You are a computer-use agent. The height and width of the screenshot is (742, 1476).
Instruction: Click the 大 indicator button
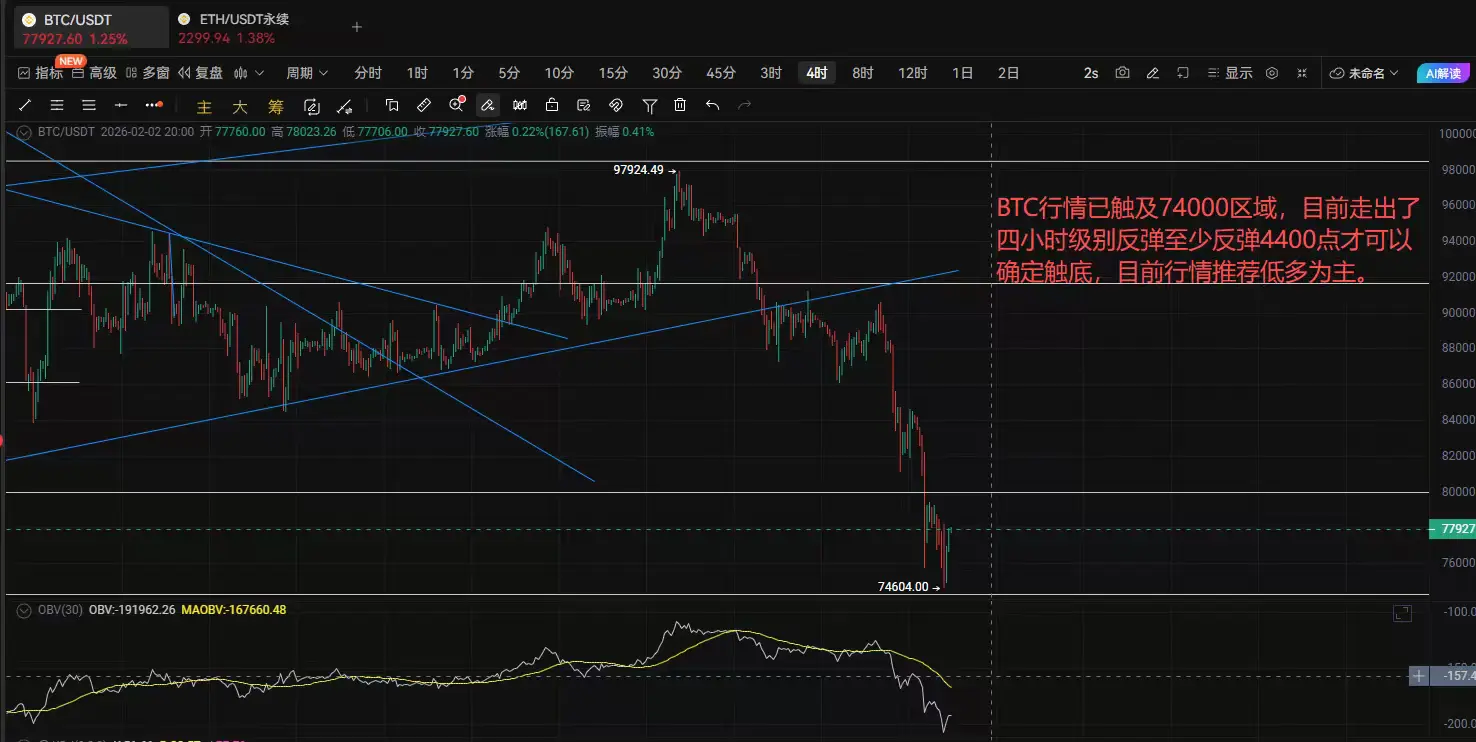tap(240, 106)
